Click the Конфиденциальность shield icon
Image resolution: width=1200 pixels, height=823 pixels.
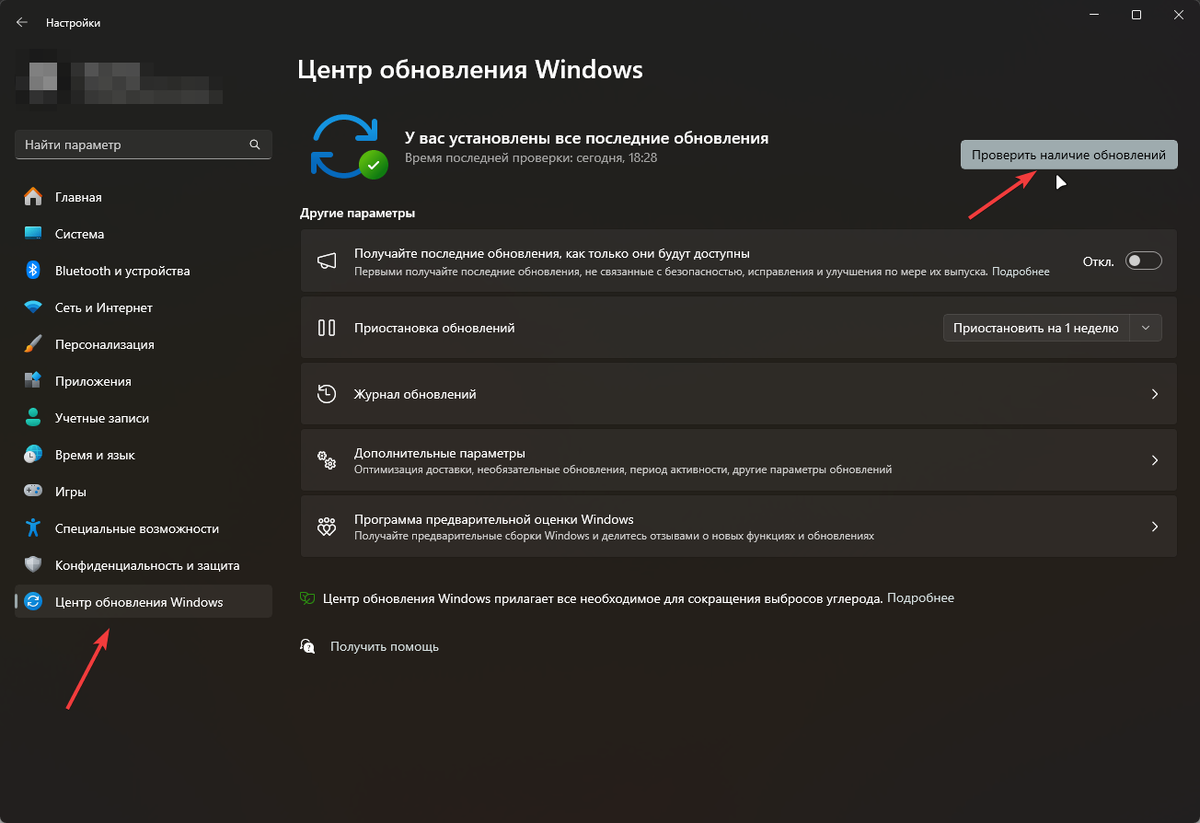33,565
